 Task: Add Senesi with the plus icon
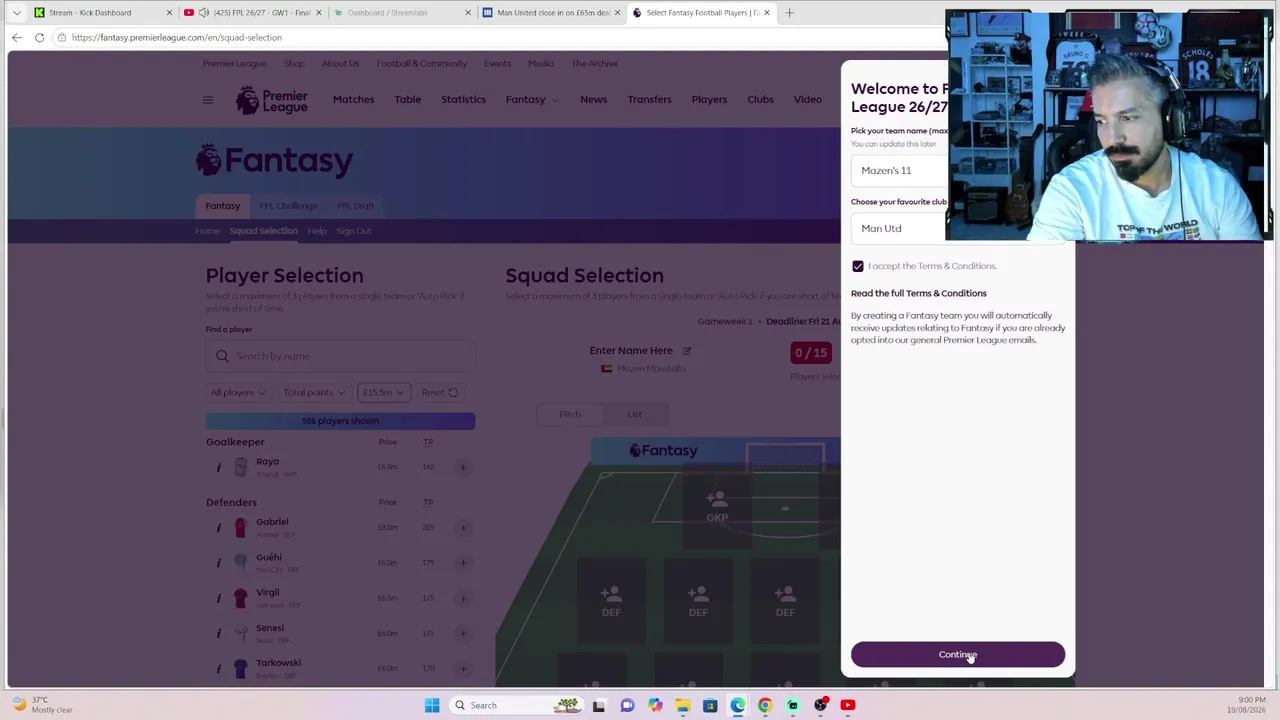tap(463, 633)
